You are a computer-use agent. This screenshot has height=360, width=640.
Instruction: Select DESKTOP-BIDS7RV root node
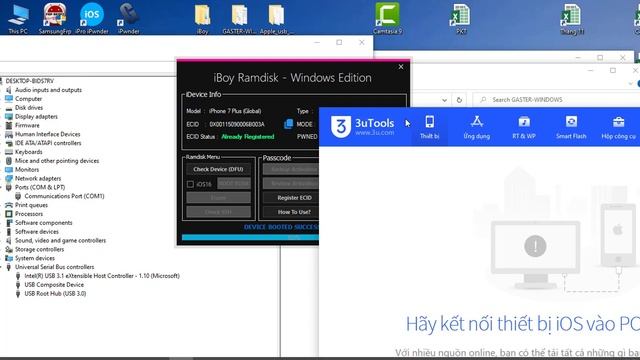[x=29, y=81]
